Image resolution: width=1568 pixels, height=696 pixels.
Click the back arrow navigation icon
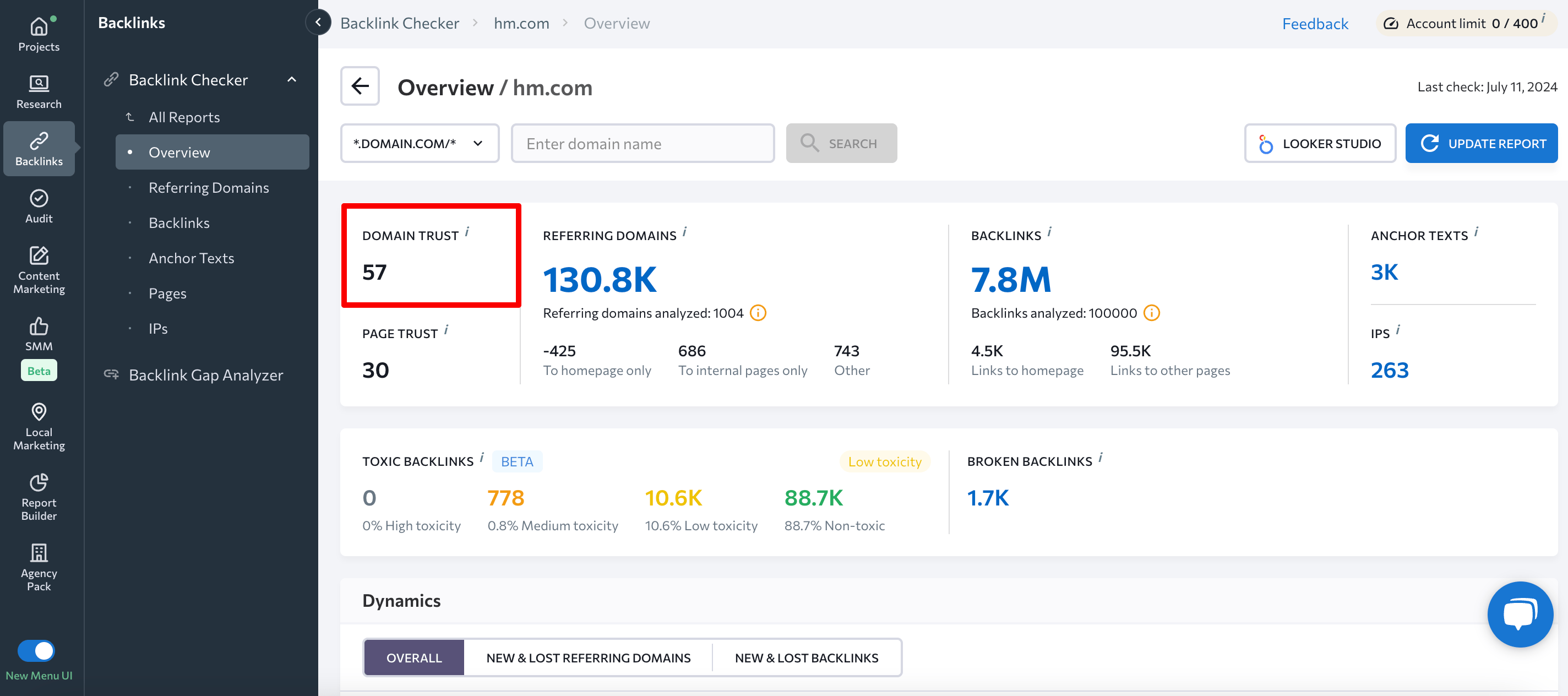361,86
